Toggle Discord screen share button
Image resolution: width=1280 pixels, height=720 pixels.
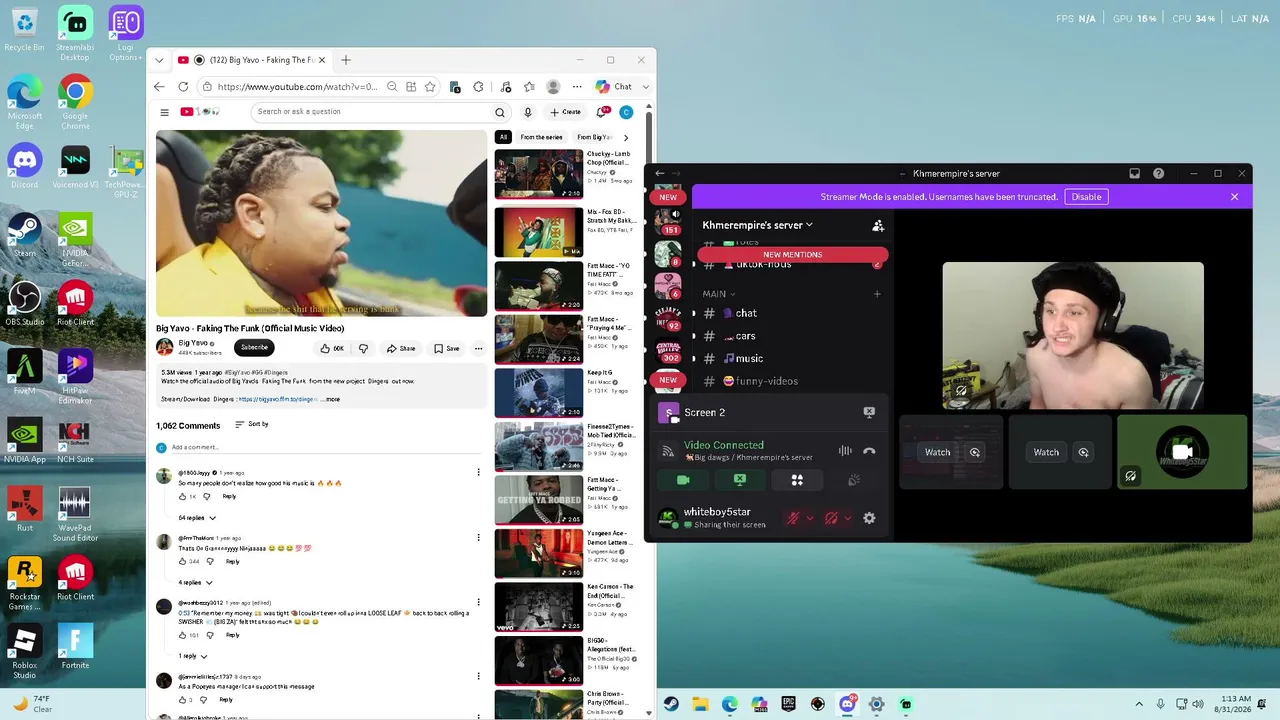tap(740, 480)
